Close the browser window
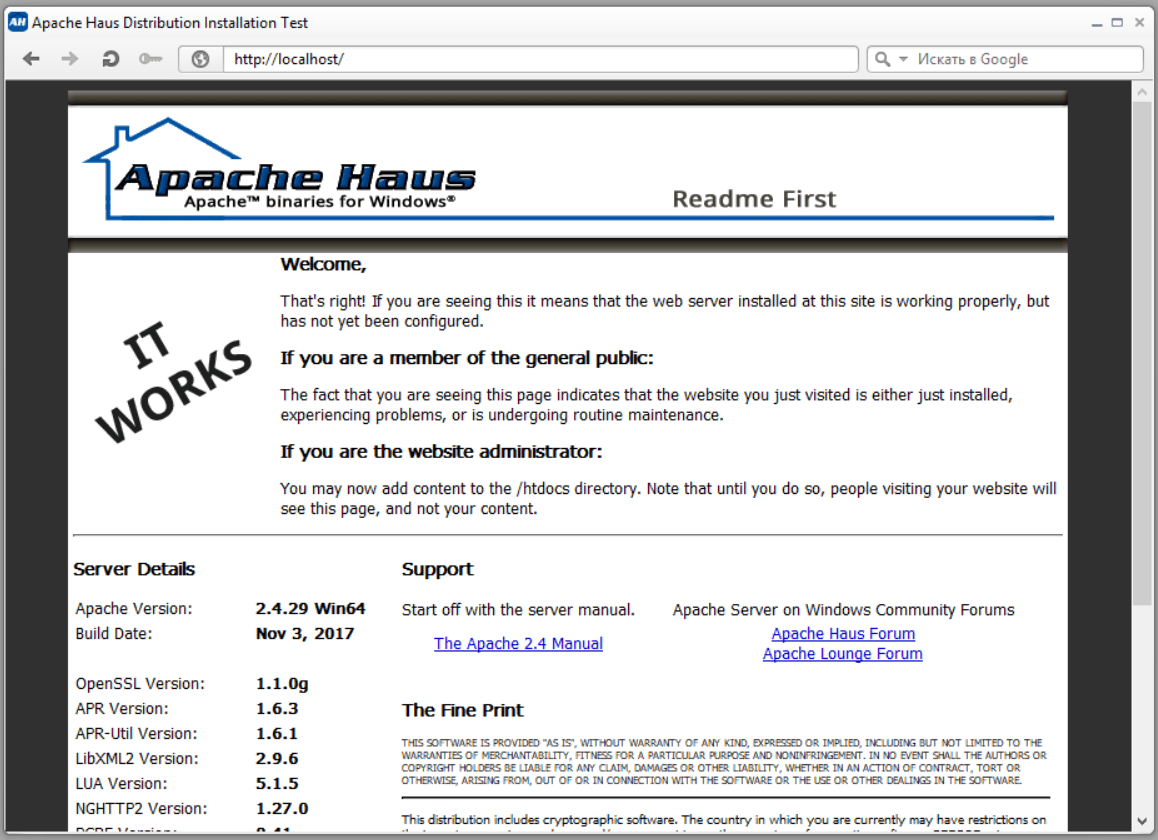Screen dimensions: 1158x840 click(1140, 23)
